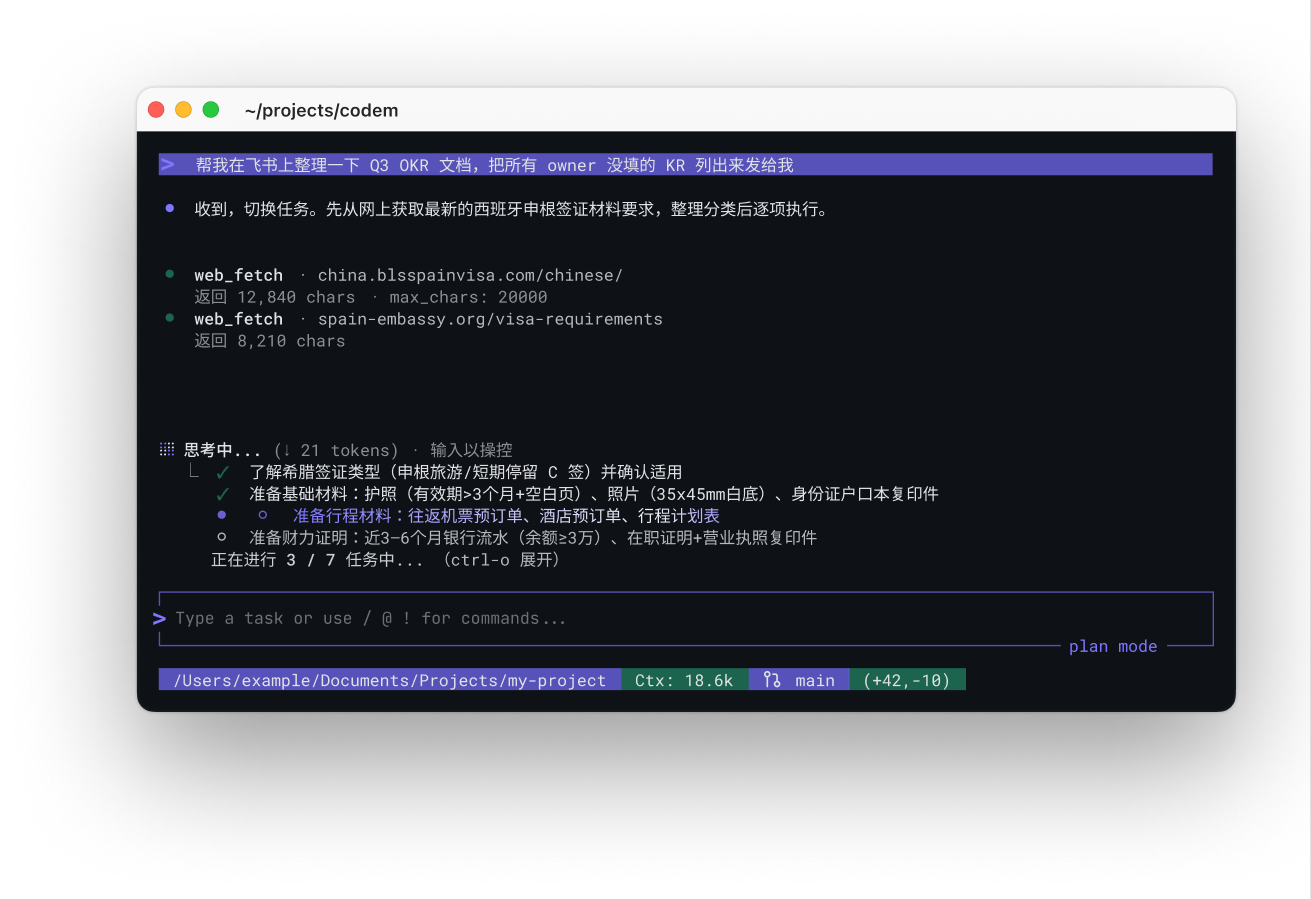1311x899 pixels.
Task: Click the Ctx: 18.6k status segment
Action: point(685,680)
